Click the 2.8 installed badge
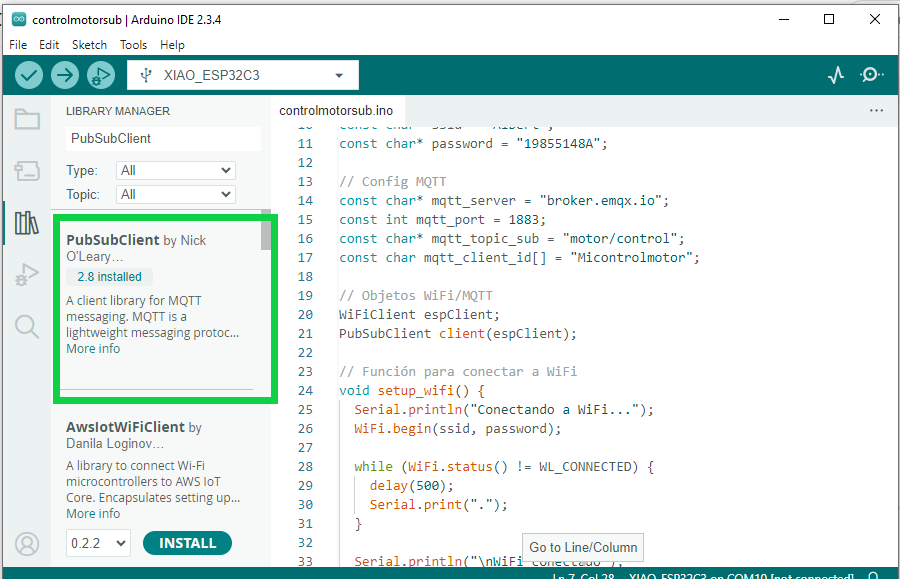Viewport: 900px width, 579px height. tap(109, 277)
